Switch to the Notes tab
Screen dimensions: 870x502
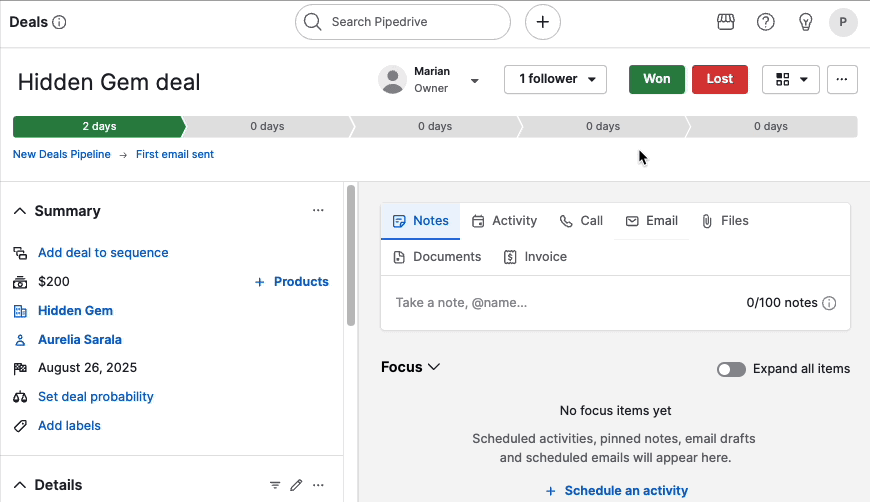pyautogui.click(x=420, y=221)
